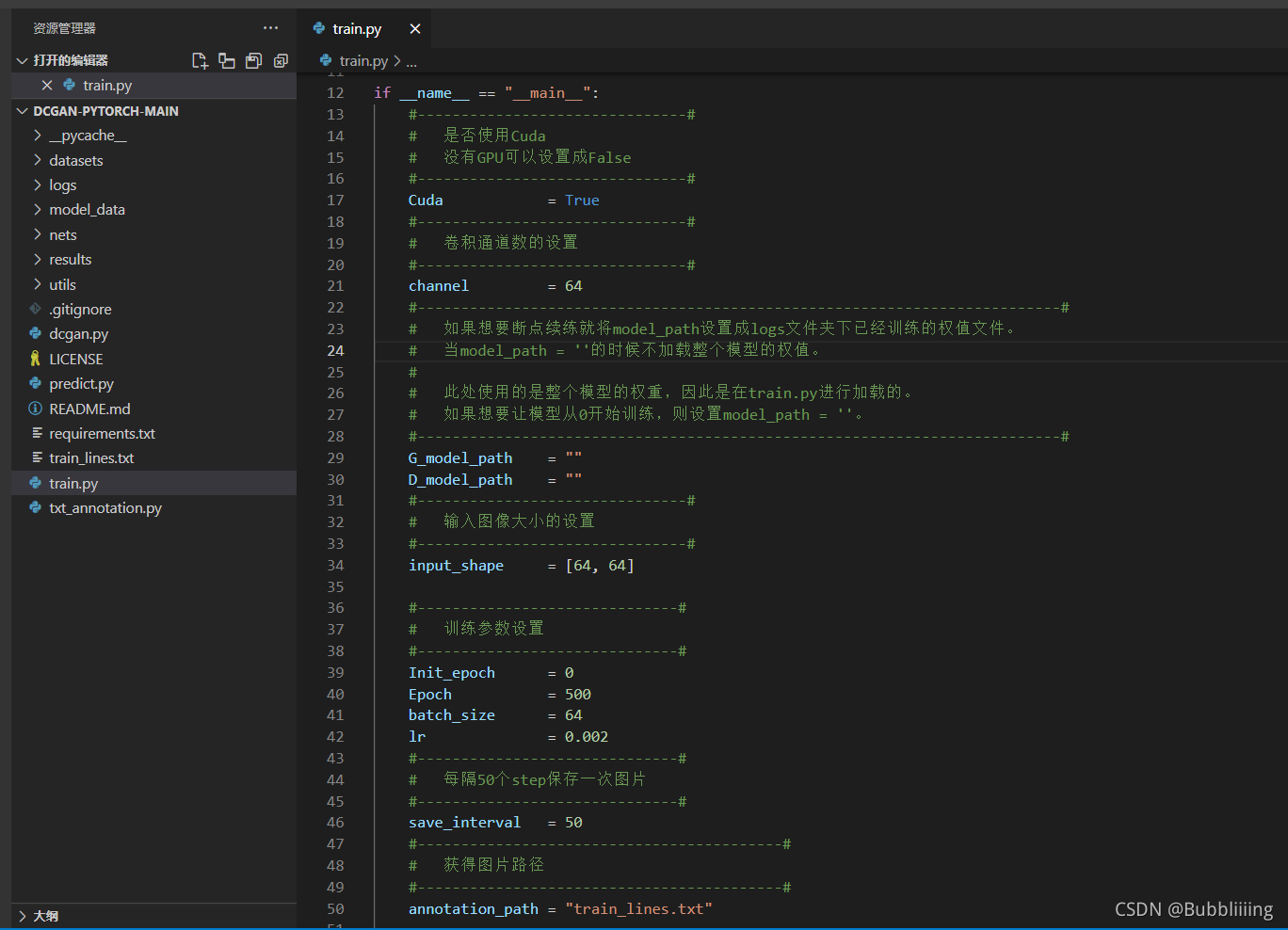Click the lr value 0.002

[x=587, y=737]
